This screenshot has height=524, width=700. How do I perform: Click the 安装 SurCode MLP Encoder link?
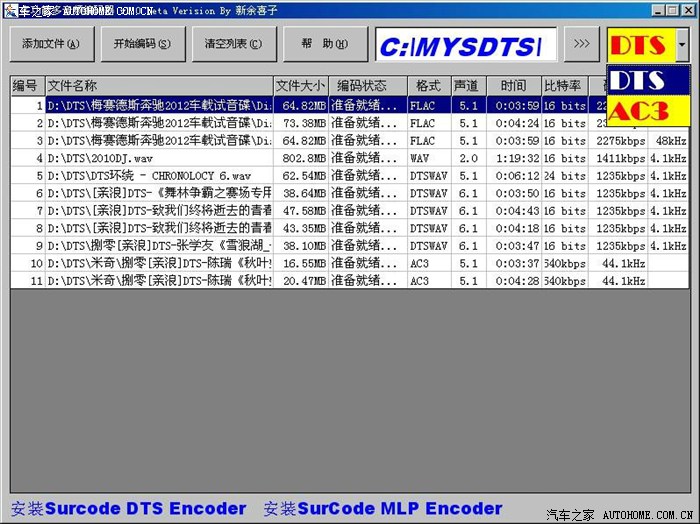383,508
